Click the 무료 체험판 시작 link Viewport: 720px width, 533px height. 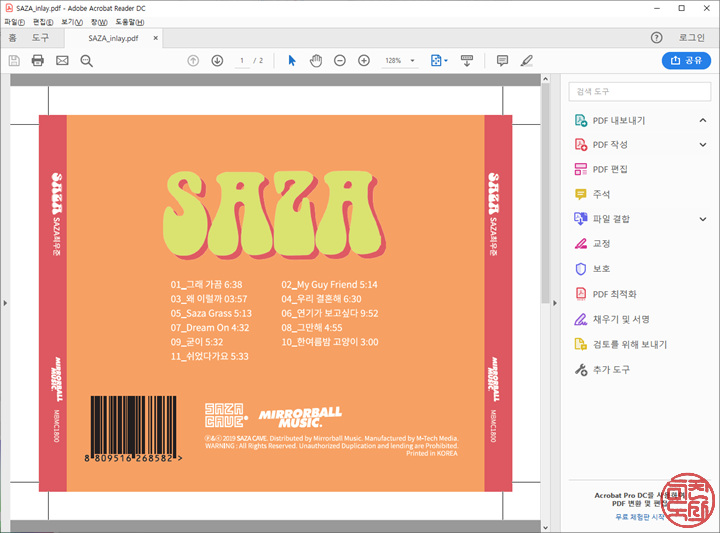click(640, 517)
